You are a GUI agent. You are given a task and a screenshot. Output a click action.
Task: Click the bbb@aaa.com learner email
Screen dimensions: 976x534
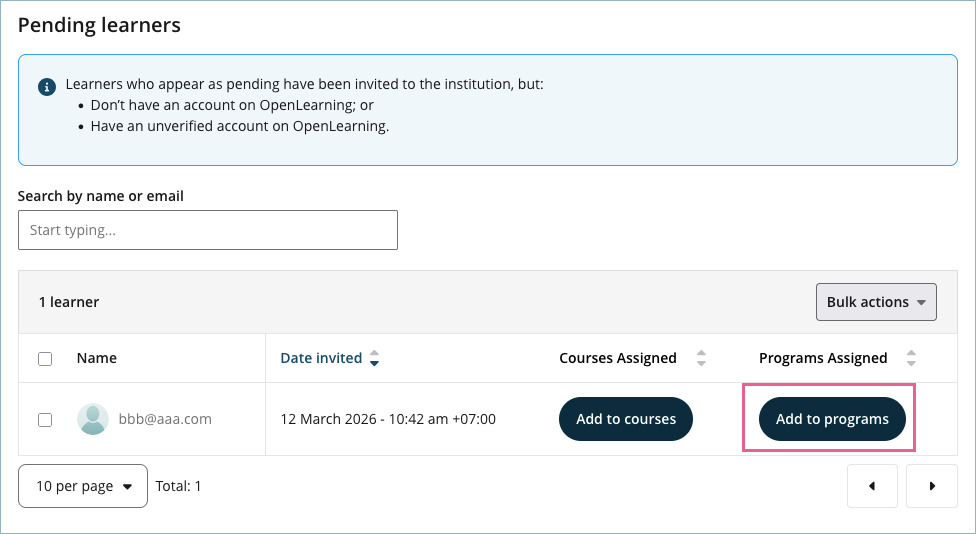(x=165, y=419)
